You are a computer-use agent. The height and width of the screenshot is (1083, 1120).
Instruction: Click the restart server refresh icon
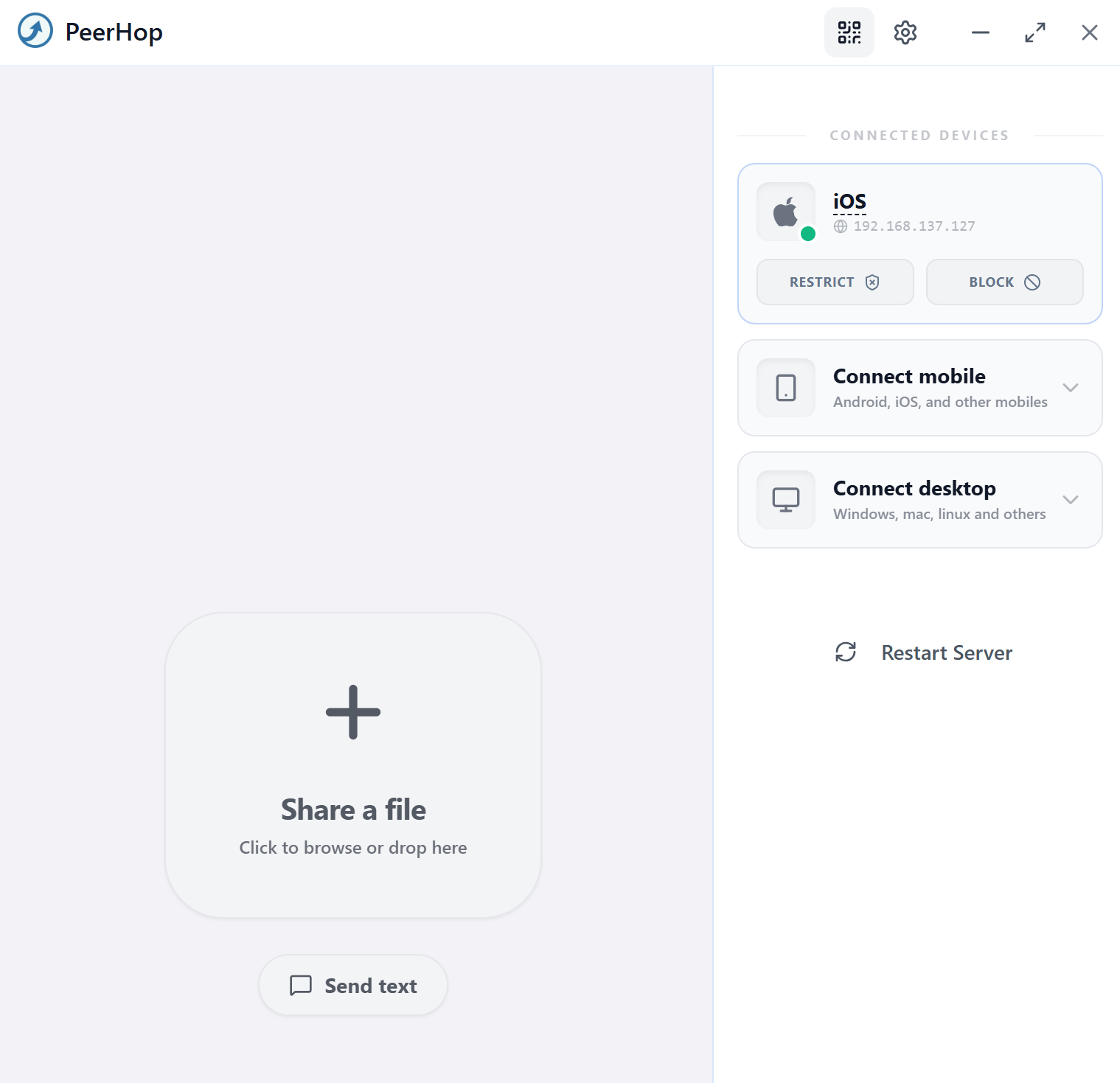tap(845, 652)
